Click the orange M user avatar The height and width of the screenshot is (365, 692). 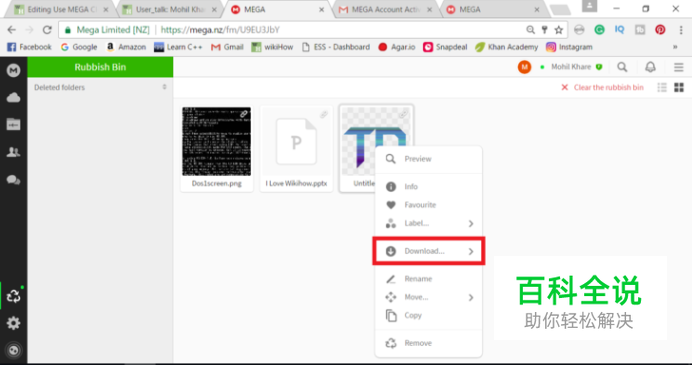click(x=524, y=67)
